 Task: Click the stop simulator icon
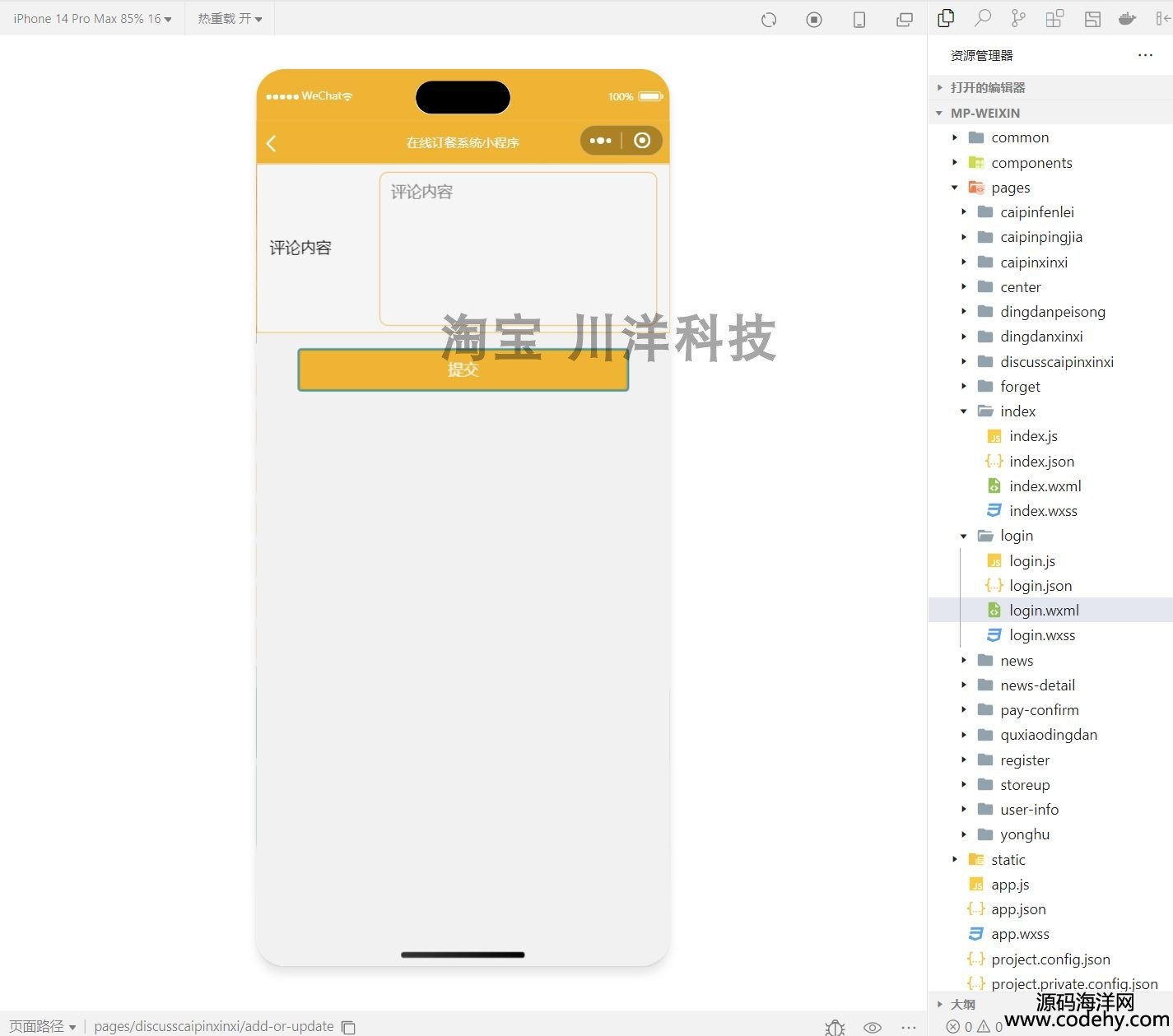(x=813, y=20)
